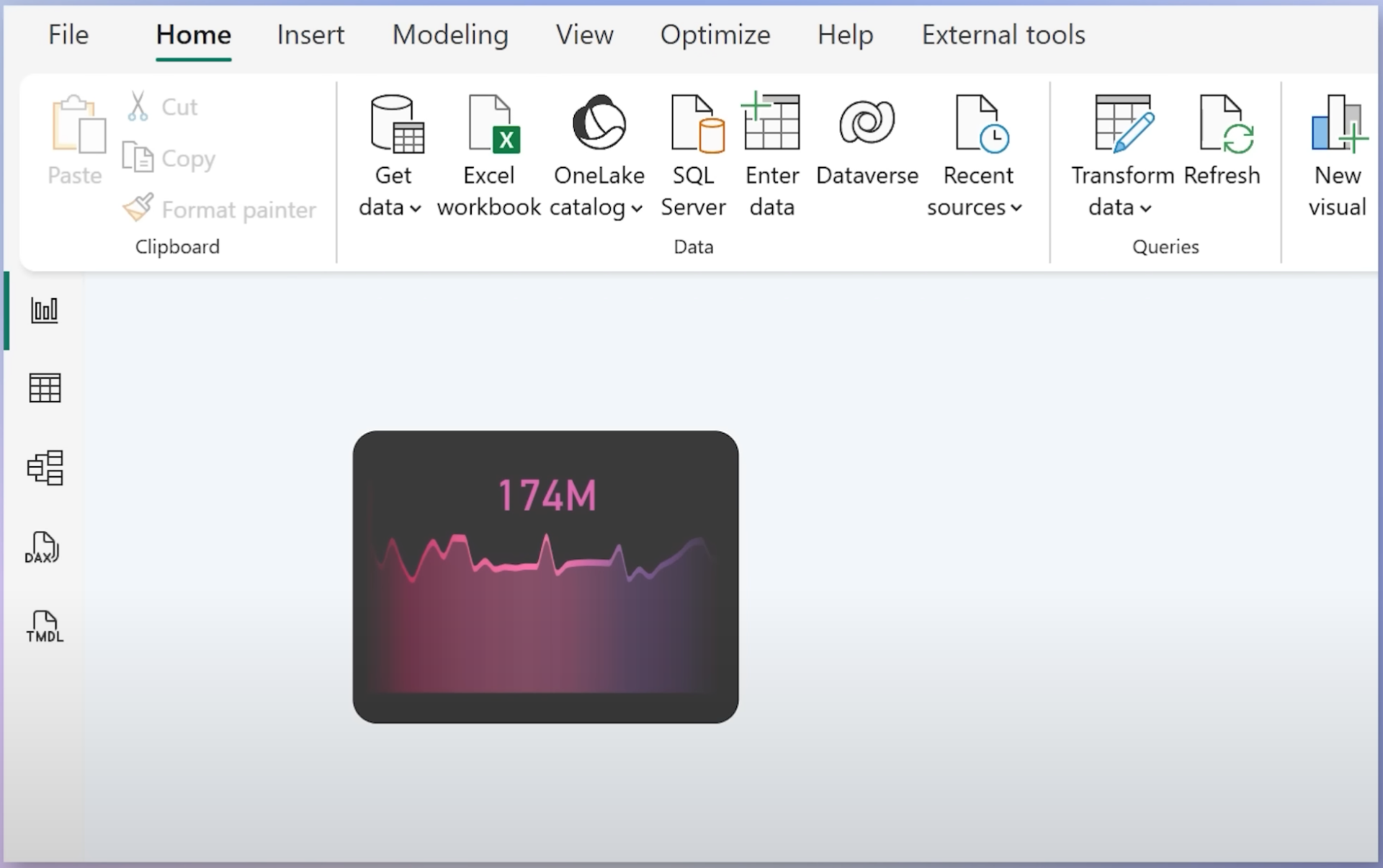Image resolution: width=1383 pixels, height=868 pixels.
Task: Connect to SQL Server
Action: [694, 156]
